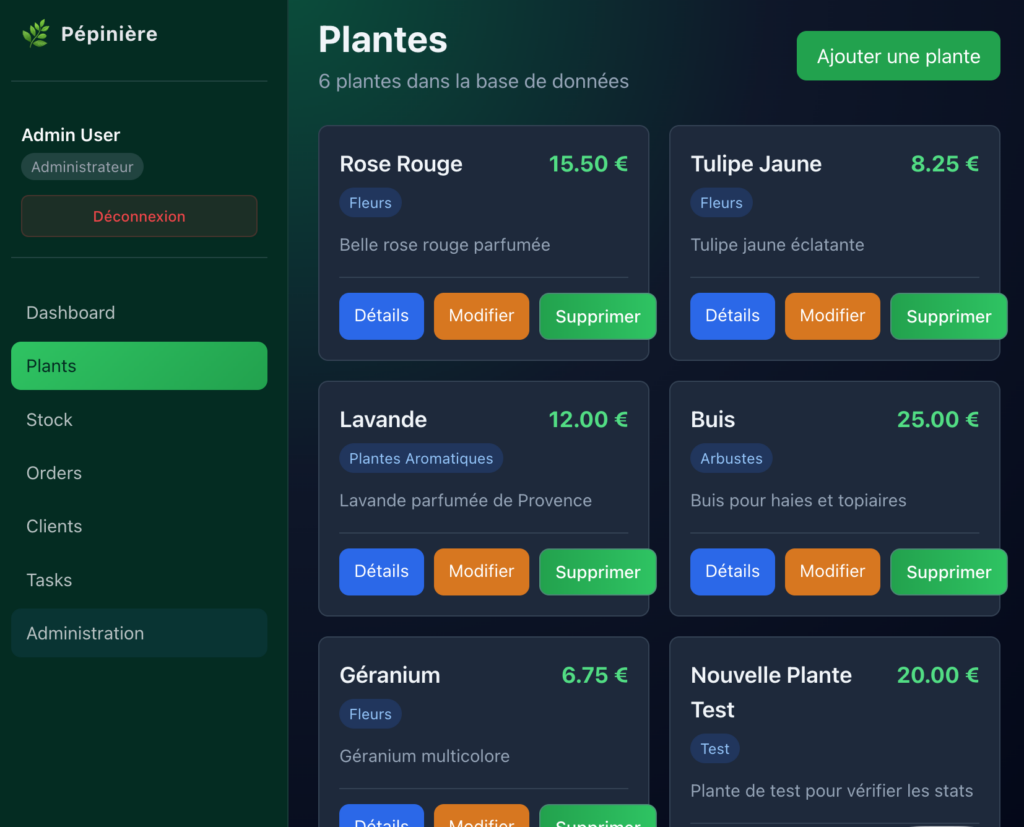Open the Orders section
Screen dimensions: 1024x827
point(139,473)
